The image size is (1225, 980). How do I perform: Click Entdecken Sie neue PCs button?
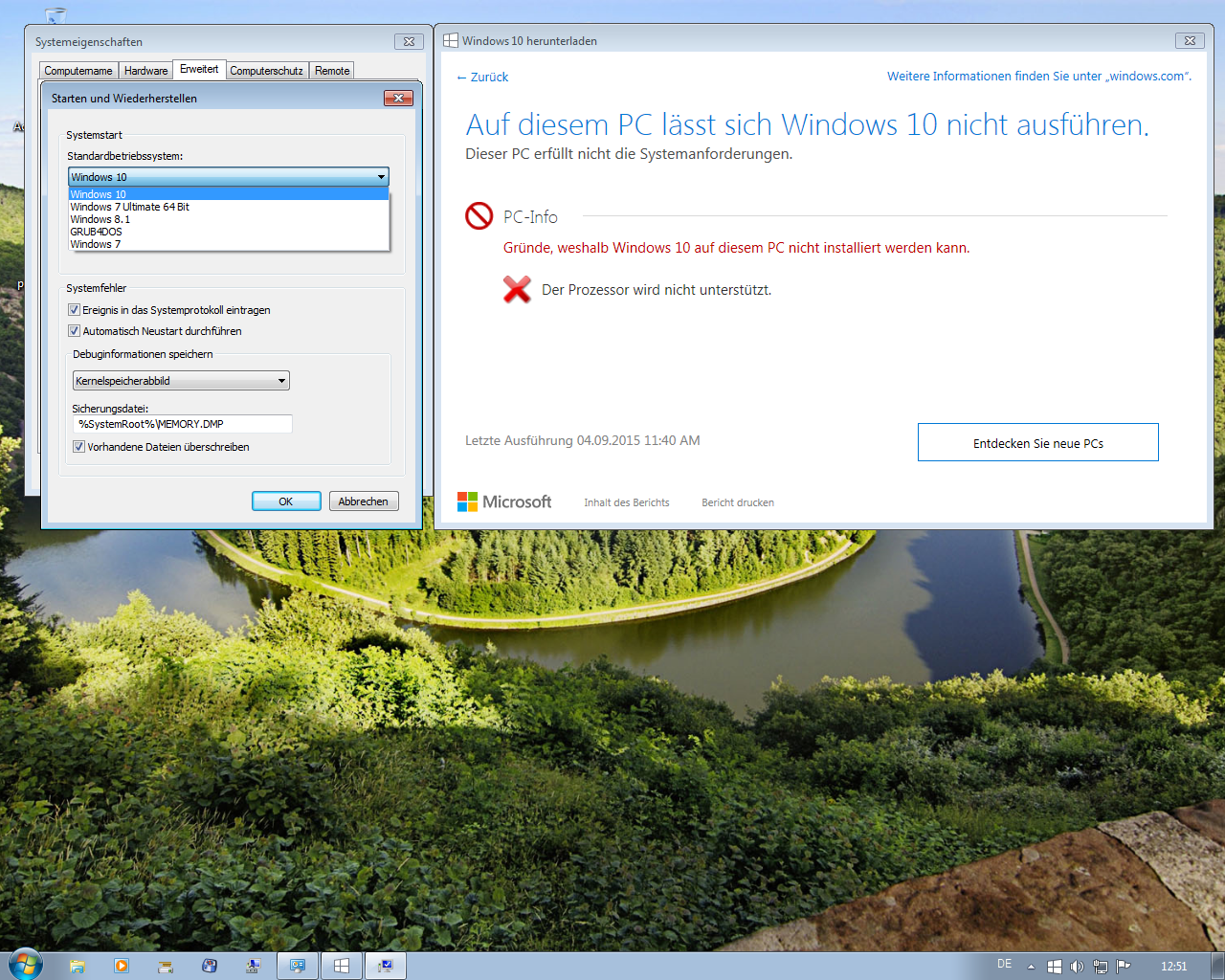[1038, 442]
